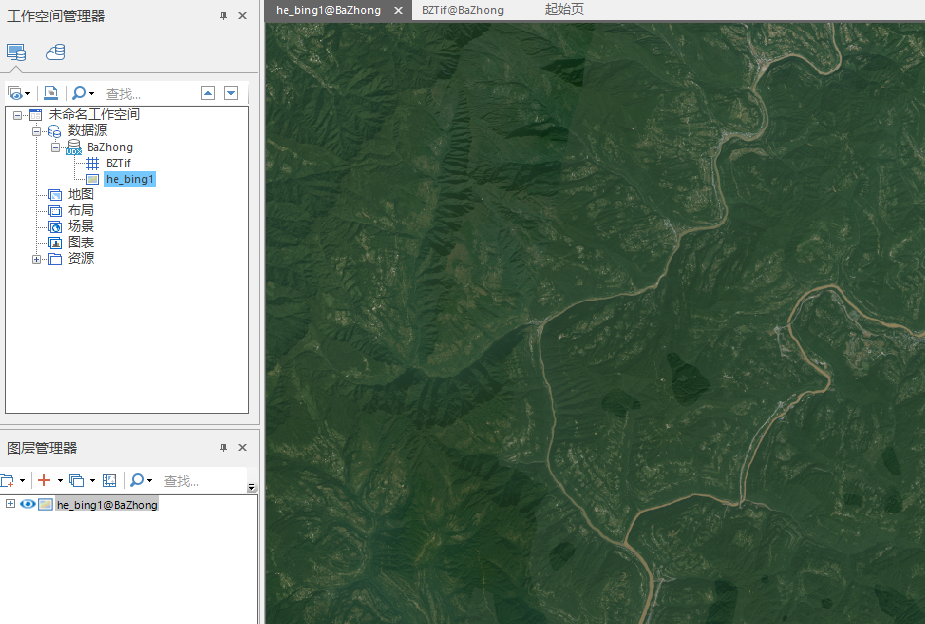
Task: Switch to the 起始页 tab
Action: click(564, 9)
